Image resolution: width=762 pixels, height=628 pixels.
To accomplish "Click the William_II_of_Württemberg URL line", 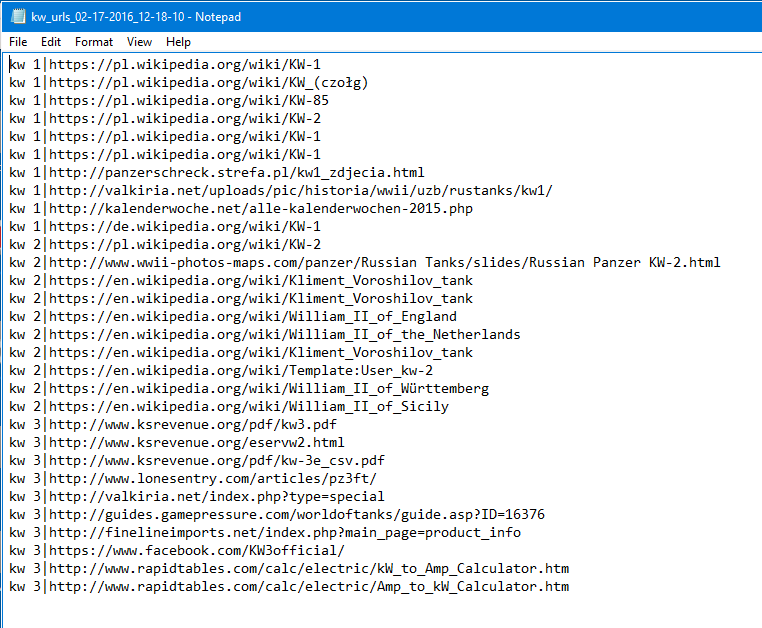I will coord(249,388).
